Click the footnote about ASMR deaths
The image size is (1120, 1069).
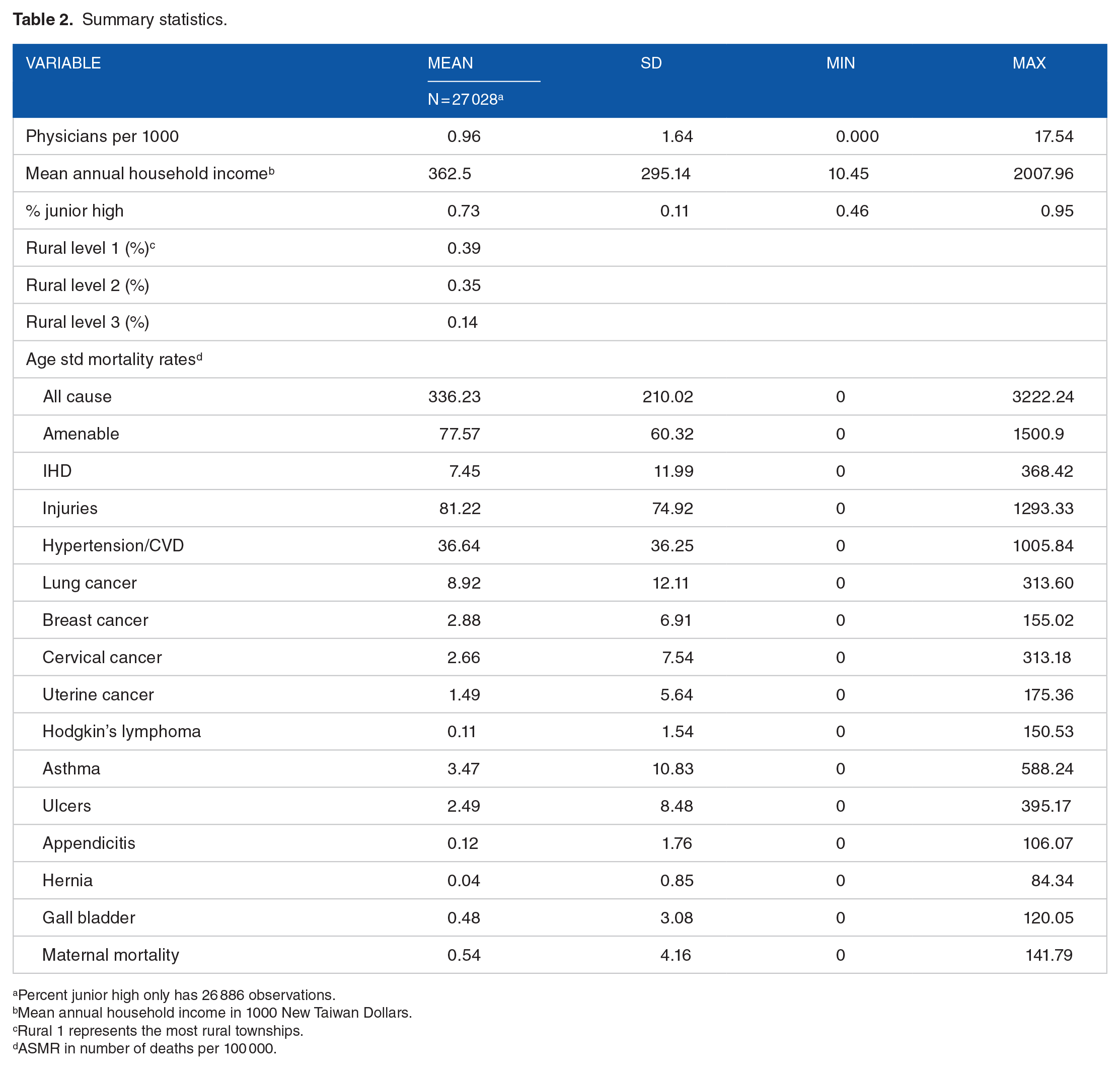pos(144,1048)
